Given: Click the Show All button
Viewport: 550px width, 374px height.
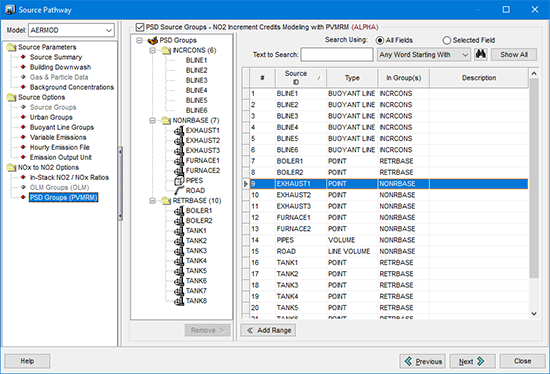Looking at the screenshot, I should (514, 55).
